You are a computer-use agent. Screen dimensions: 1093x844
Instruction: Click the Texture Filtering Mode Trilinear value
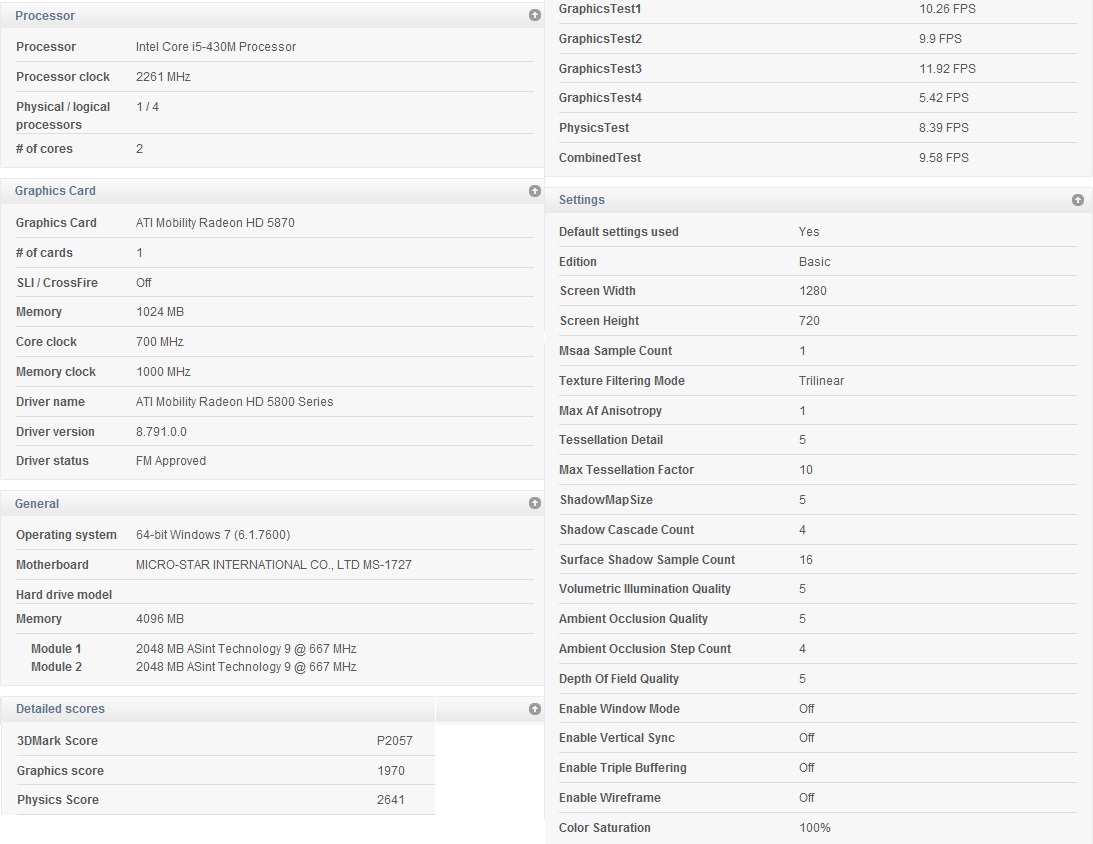pyautogui.click(x=821, y=381)
